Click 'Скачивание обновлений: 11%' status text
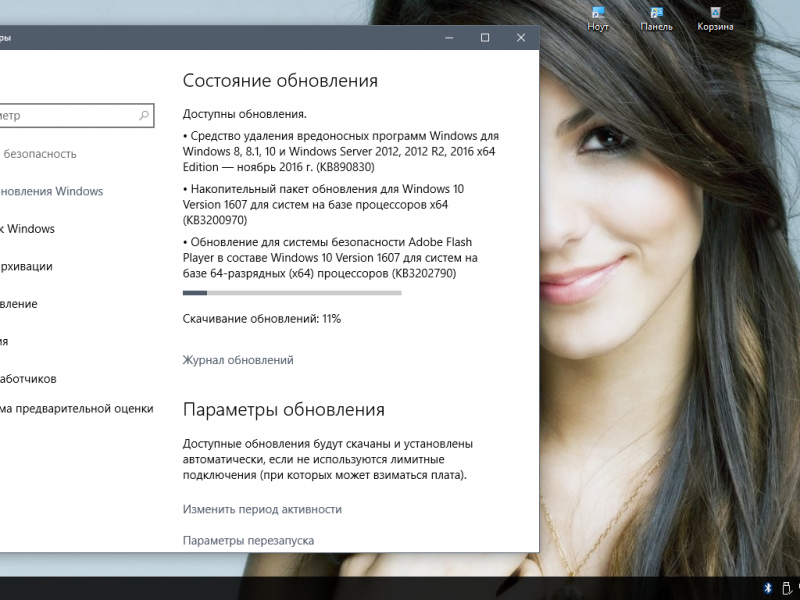This screenshot has width=800, height=600. [x=262, y=319]
